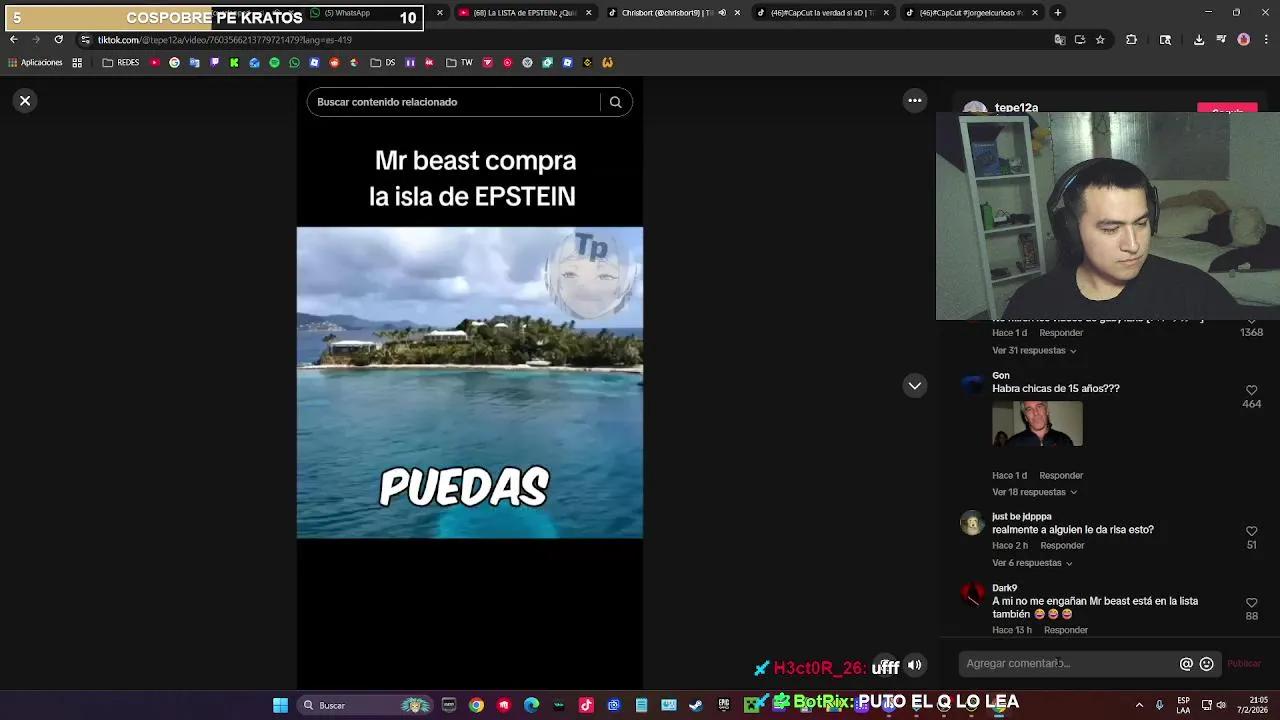The height and width of the screenshot is (720, 1280).
Task: Click the search magnifier icon in related content bar
Action: [615, 102]
